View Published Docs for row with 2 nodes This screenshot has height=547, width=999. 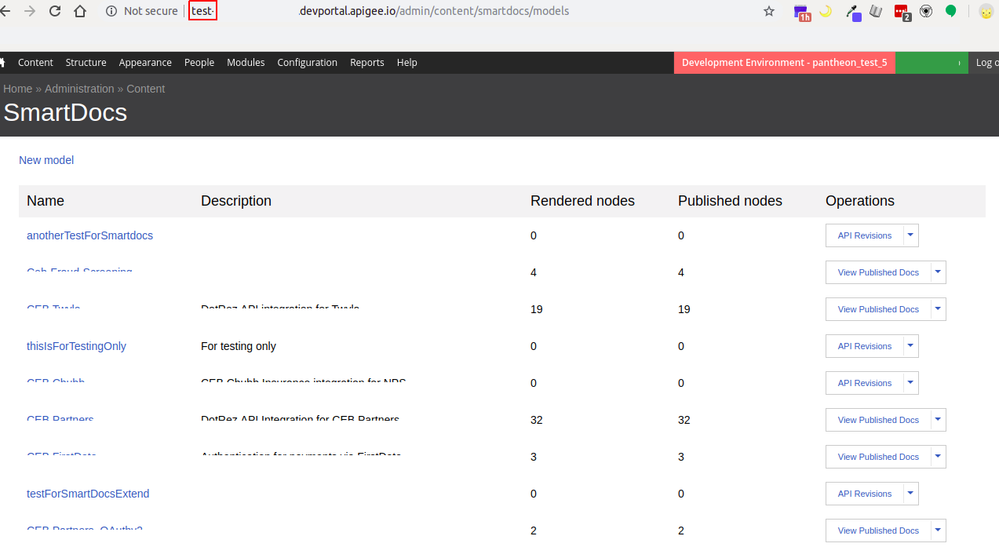pyautogui.click(x=878, y=530)
